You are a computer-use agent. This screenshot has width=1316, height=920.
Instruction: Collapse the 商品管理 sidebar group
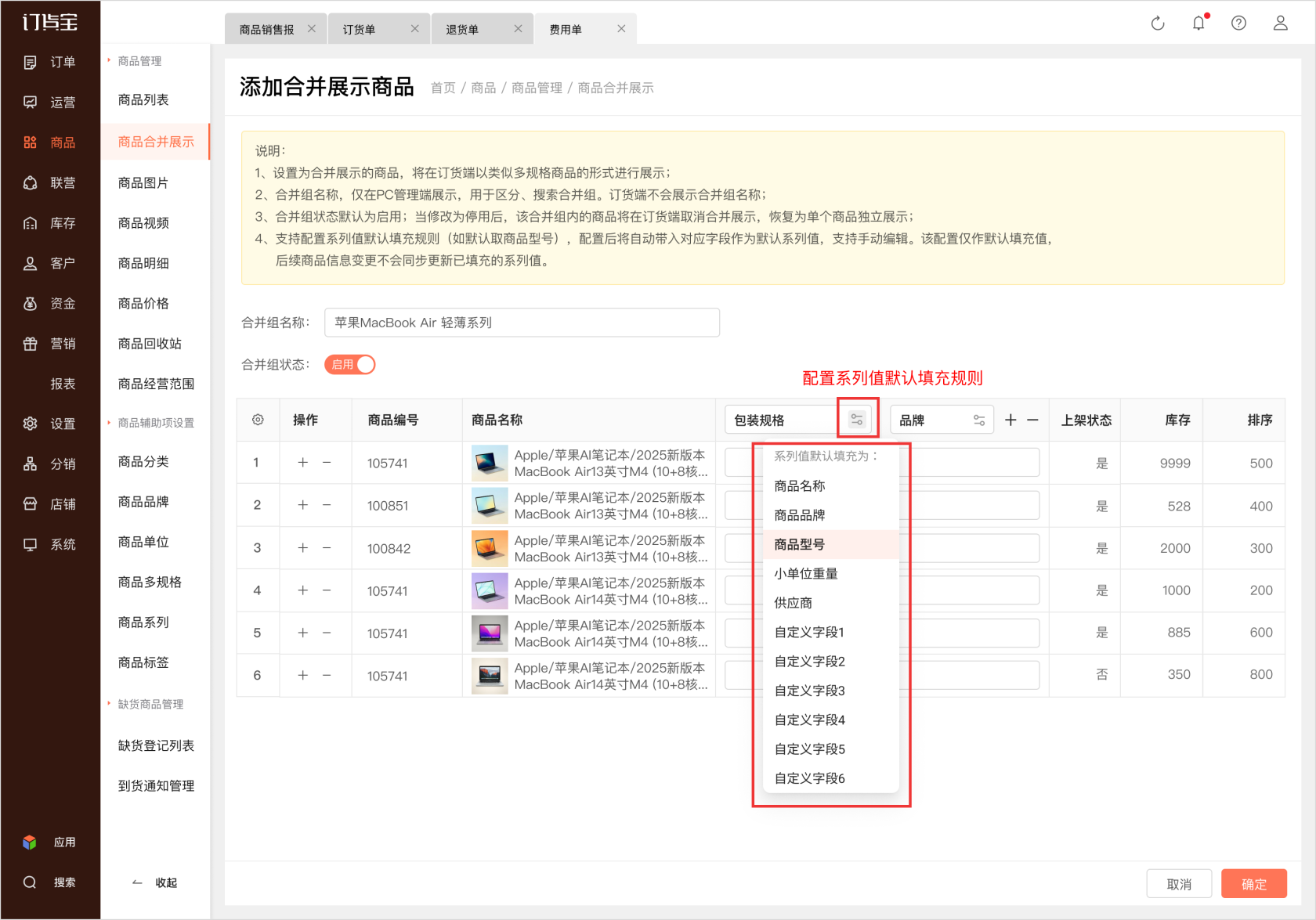[139, 61]
